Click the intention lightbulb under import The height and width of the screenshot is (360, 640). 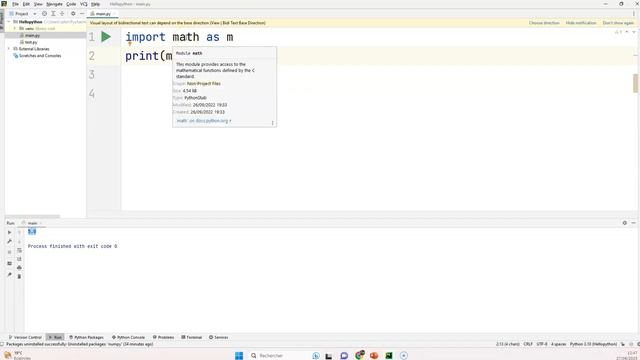[x=130, y=44]
